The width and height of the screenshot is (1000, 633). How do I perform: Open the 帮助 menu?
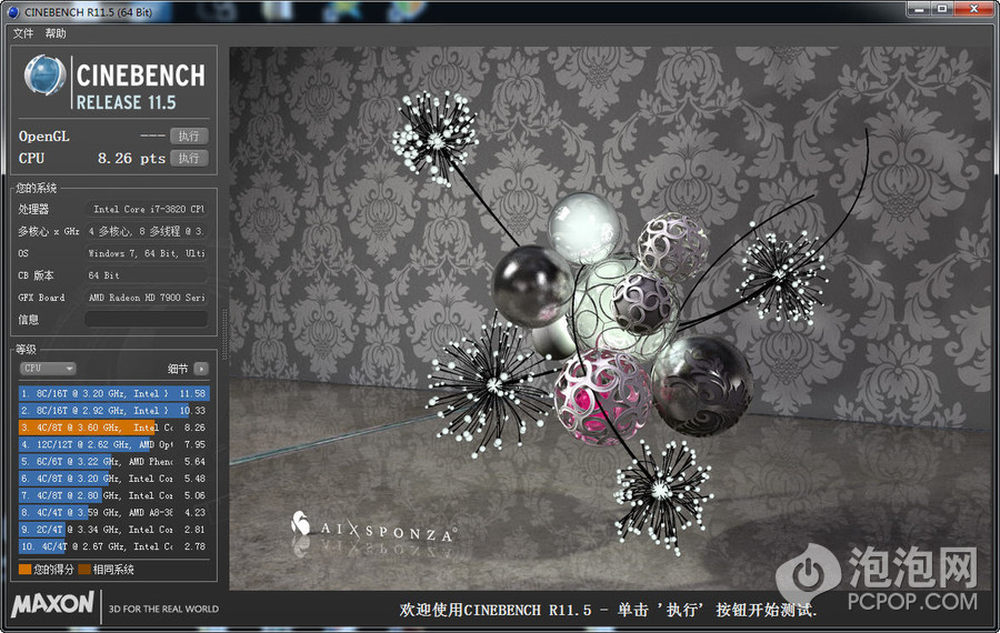(55, 33)
